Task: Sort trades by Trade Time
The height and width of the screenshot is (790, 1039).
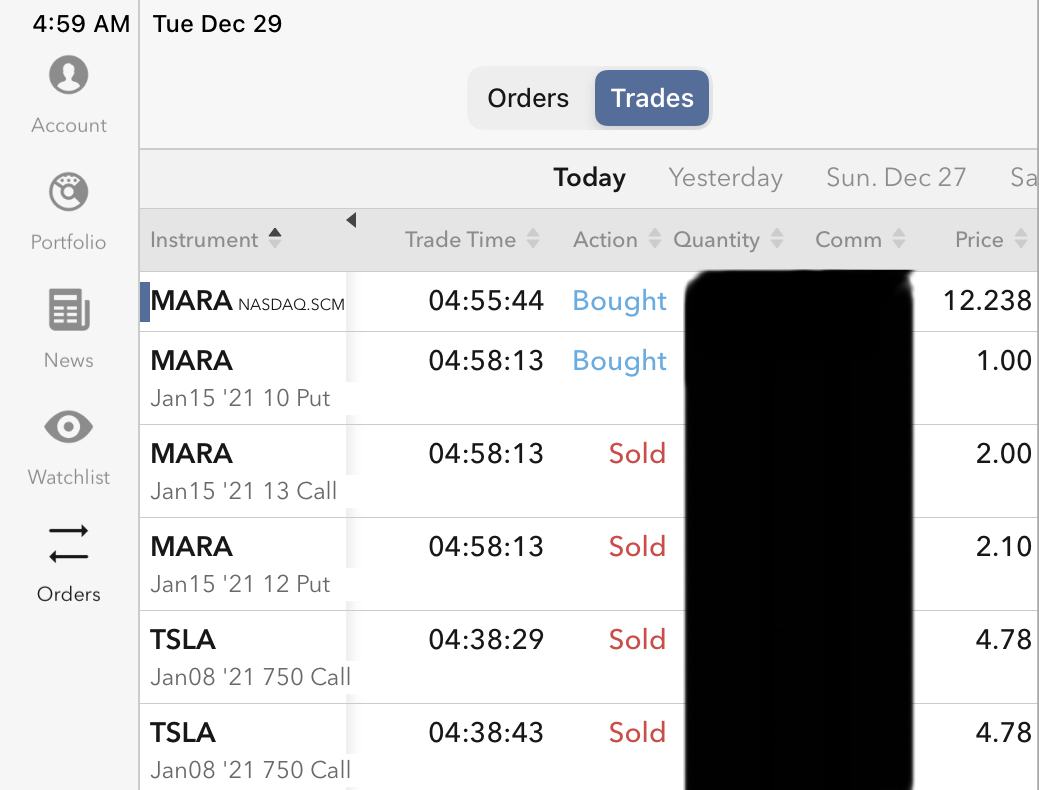Action: [472, 240]
